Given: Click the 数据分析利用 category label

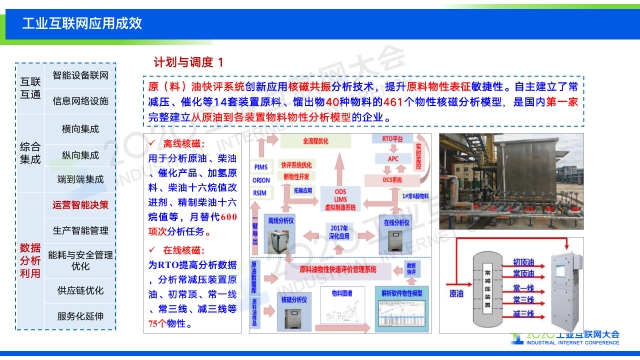Looking at the screenshot, I should (30, 260).
